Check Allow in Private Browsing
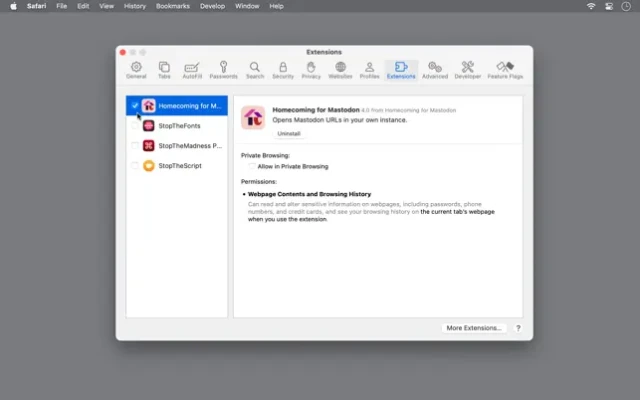The width and height of the screenshot is (640, 400). [252, 166]
